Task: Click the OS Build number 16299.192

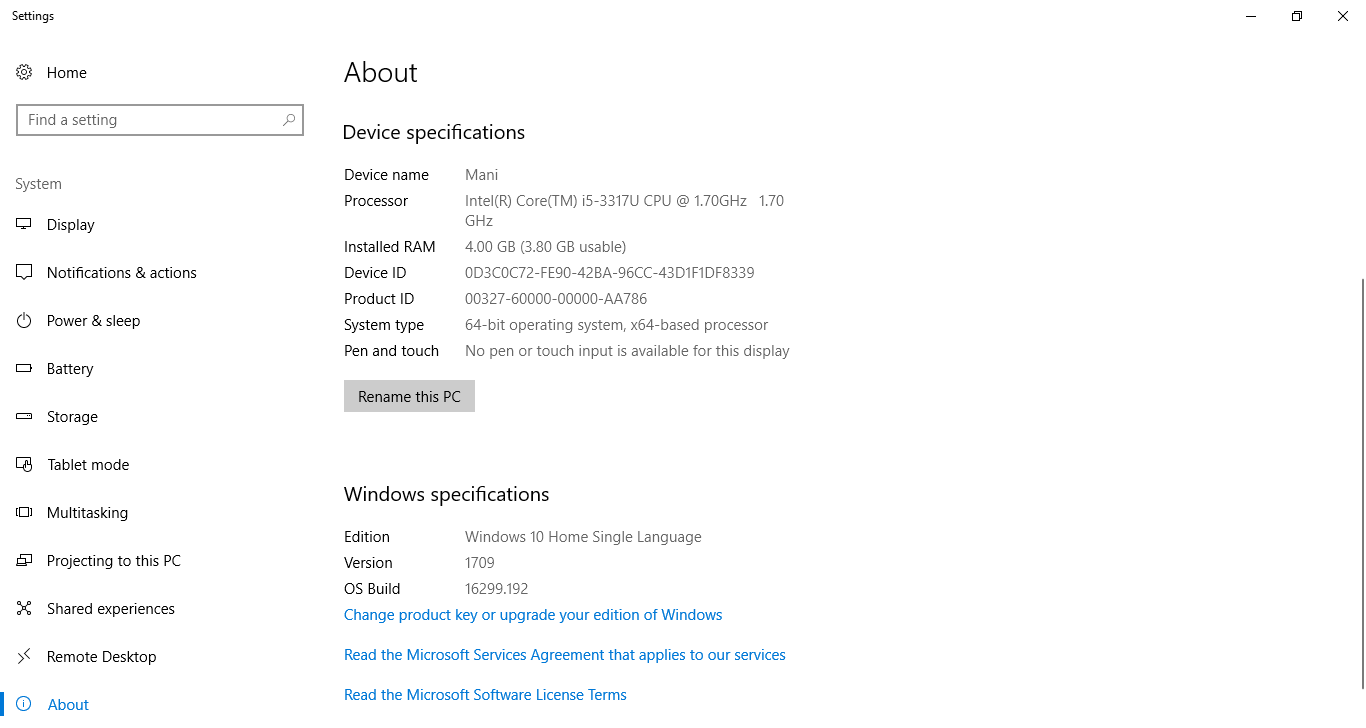Action: [497, 589]
